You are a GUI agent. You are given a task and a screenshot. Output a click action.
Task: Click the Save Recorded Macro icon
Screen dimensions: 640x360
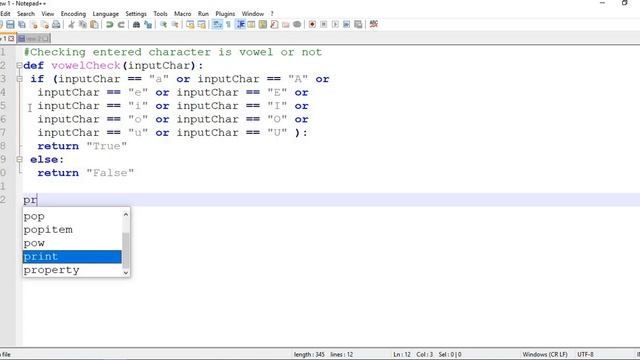click(x=358, y=24)
